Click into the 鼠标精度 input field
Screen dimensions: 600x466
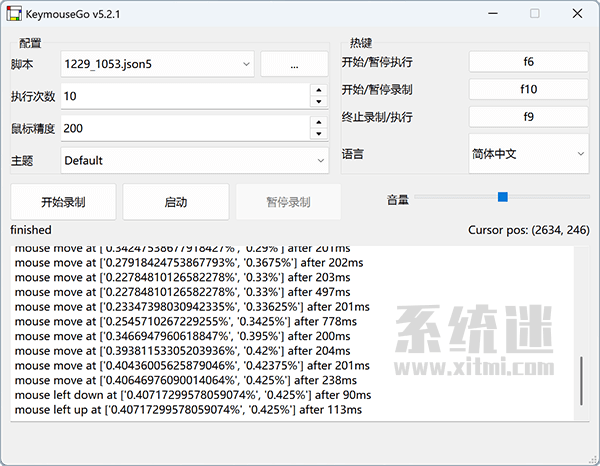coord(184,128)
